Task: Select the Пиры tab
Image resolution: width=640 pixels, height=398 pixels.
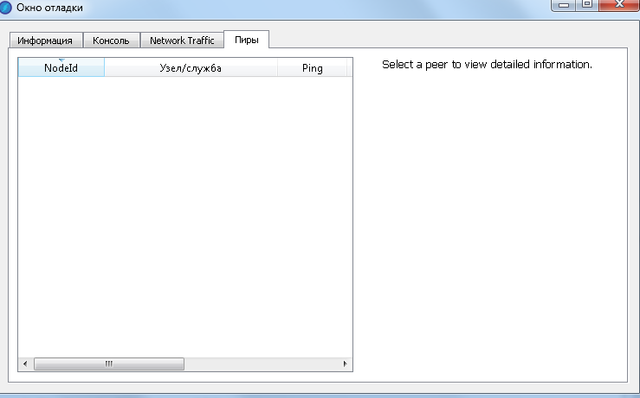Action: pos(247,40)
